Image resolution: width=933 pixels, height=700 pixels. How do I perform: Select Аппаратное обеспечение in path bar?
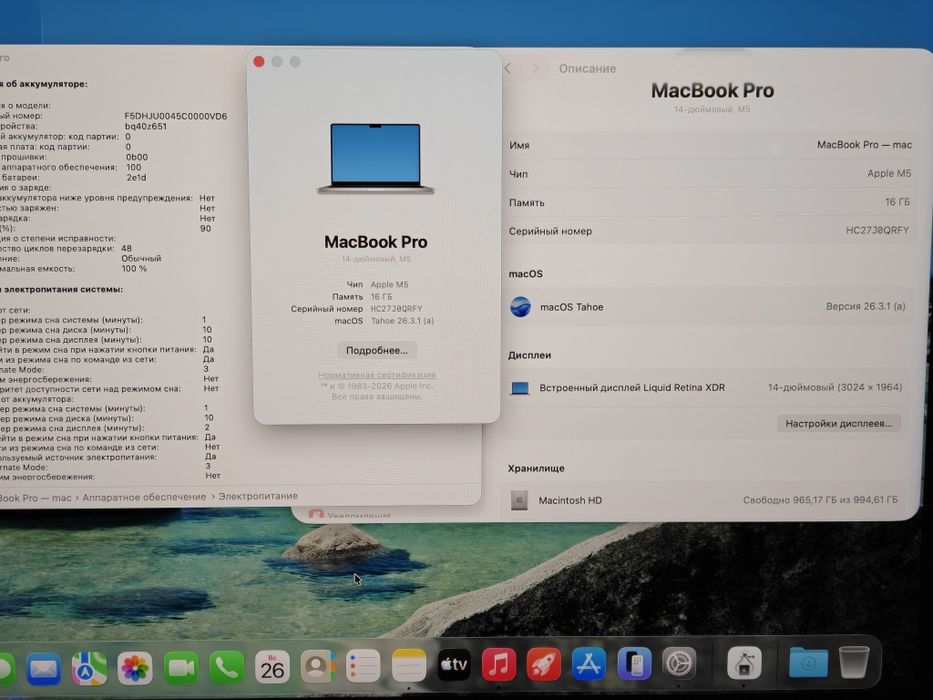click(x=144, y=497)
